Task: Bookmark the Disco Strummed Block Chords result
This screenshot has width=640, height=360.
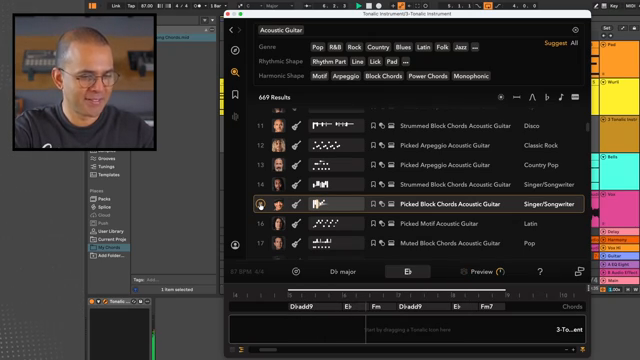Action: 373,126
